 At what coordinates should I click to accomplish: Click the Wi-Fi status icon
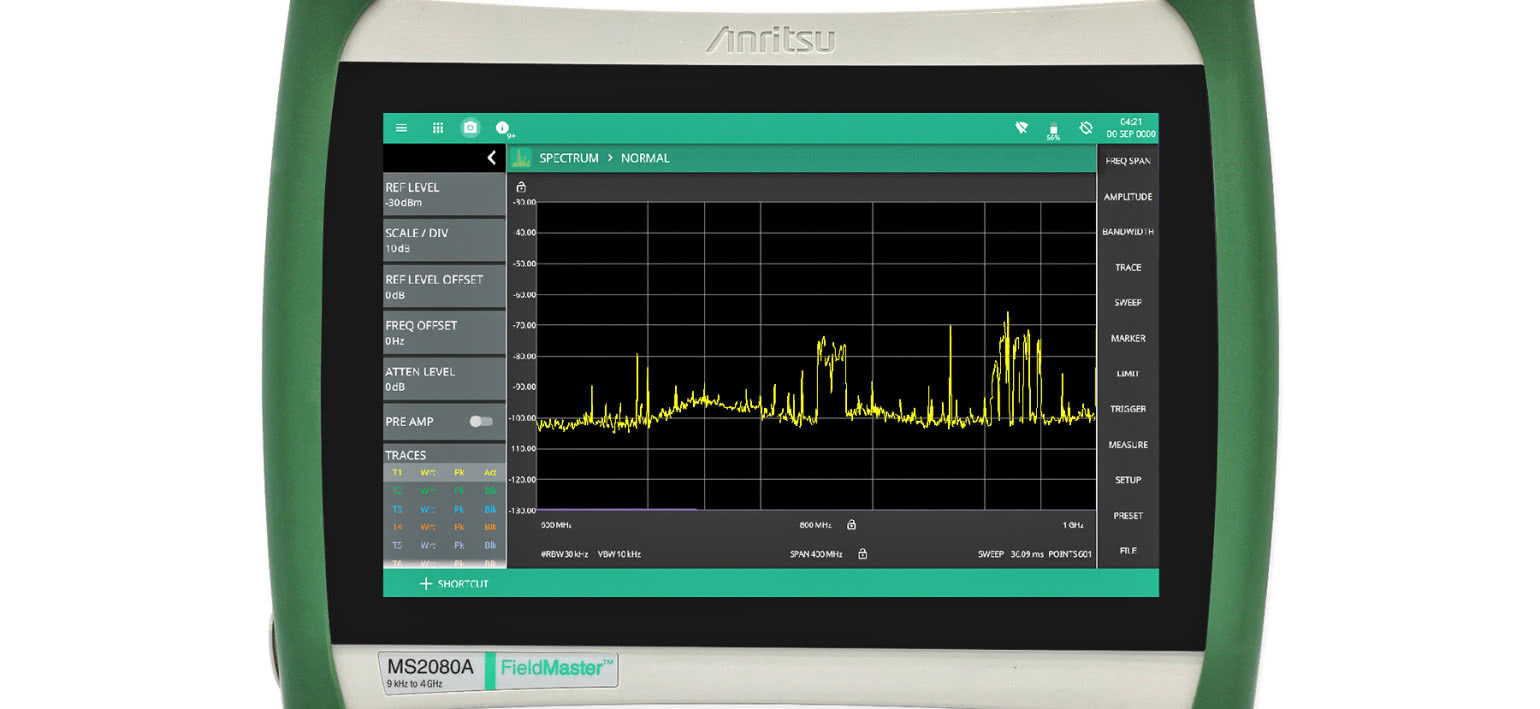click(1021, 128)
